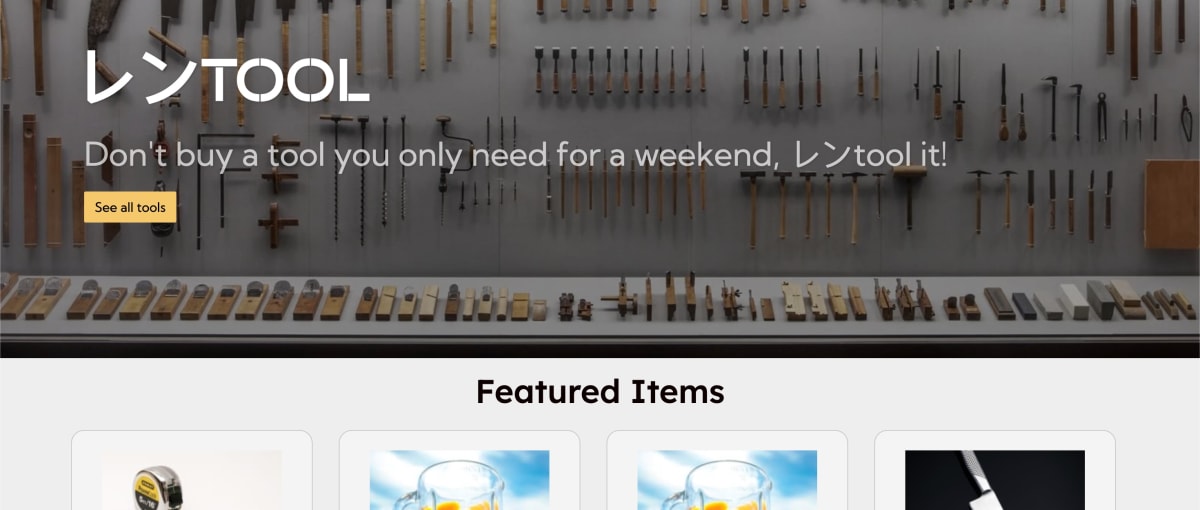Image resolution: width=1200 pixels, height=510 pixels.
Task: Click the "Don't buy a tool" tagline
Action: pyautogui.click(x=515, y=156)
